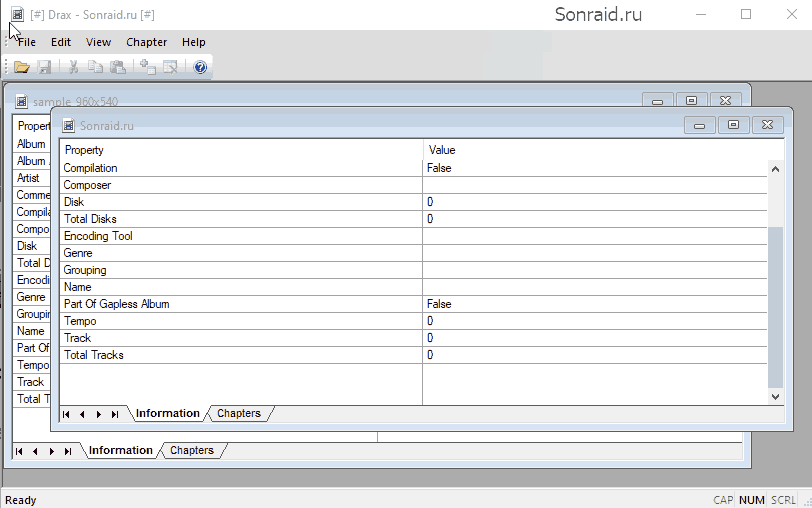Image resolution: width=812 pixels, height=508 pixels.
Task: Open the Help menu
Action: [x=194, y=42]
